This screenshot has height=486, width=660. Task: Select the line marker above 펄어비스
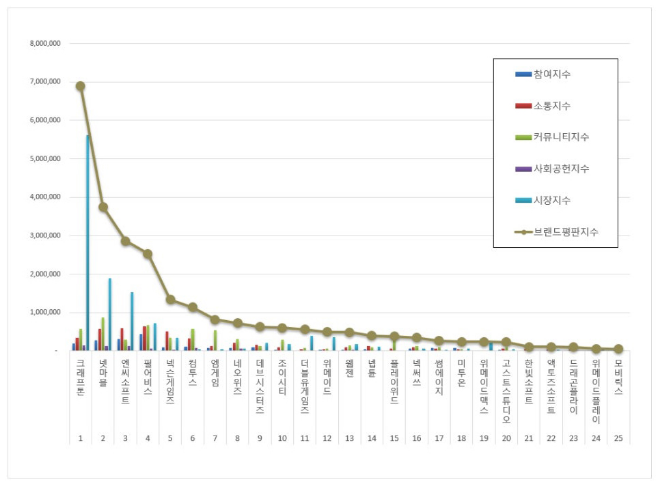click(148, 254)
